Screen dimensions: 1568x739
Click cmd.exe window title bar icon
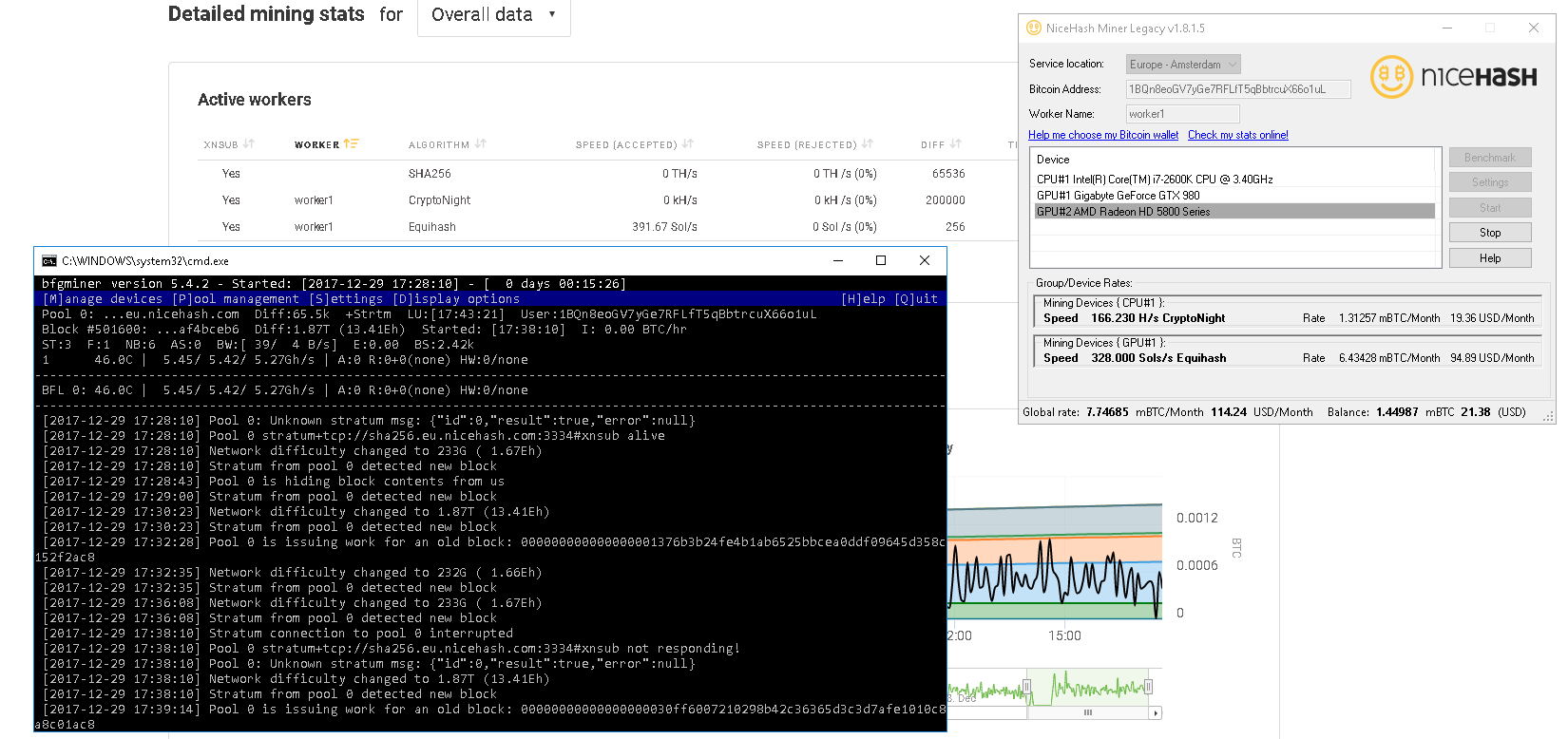[49, 260]
